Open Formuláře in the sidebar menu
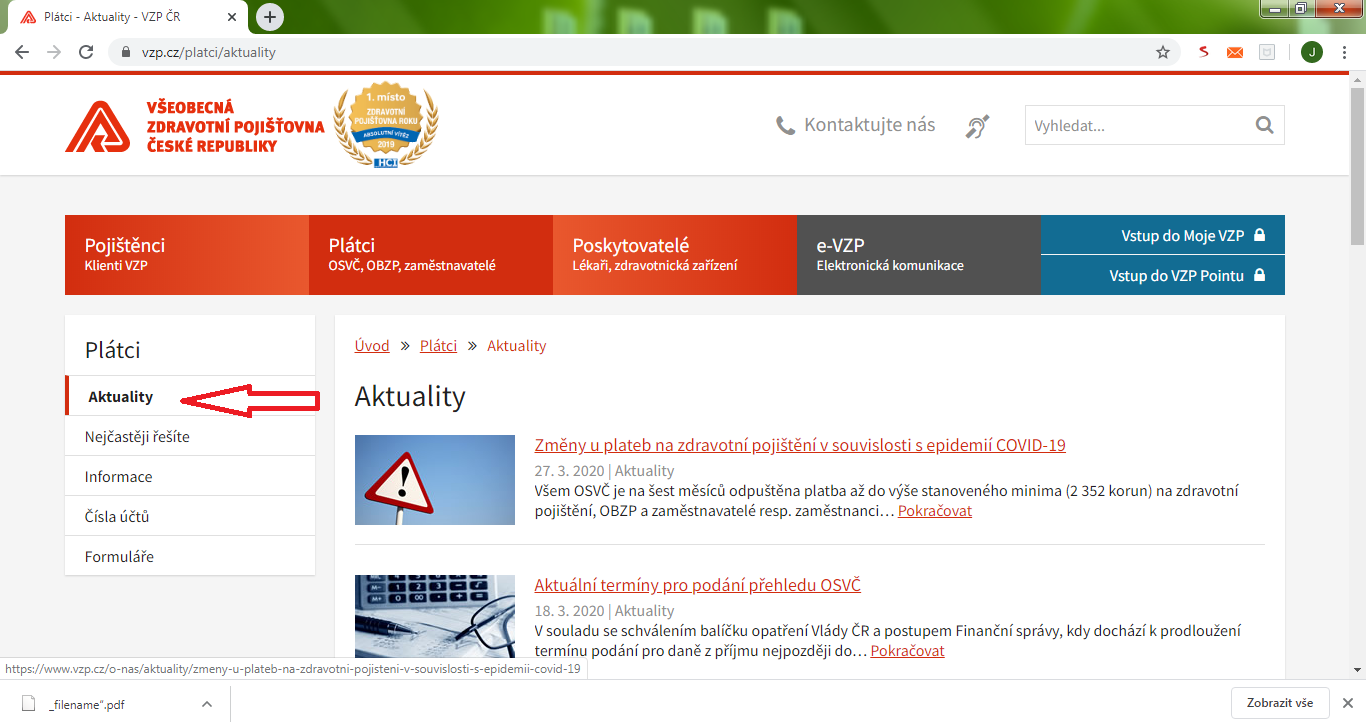1366x728 pixels. [119, 557]
